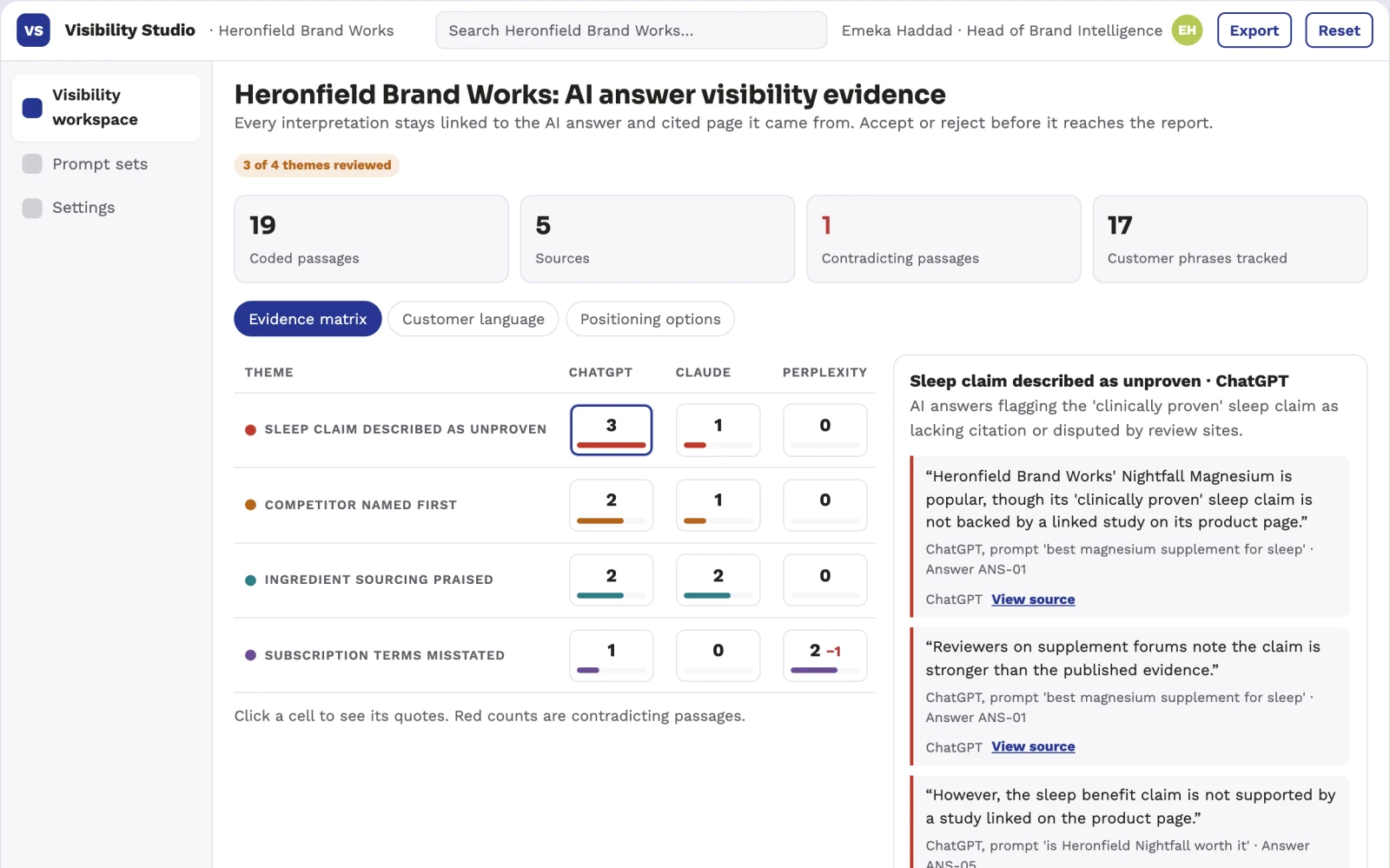The image size is (1390, 868).
Task: Open Settings in the sidebar
Action: pos(106,208)
